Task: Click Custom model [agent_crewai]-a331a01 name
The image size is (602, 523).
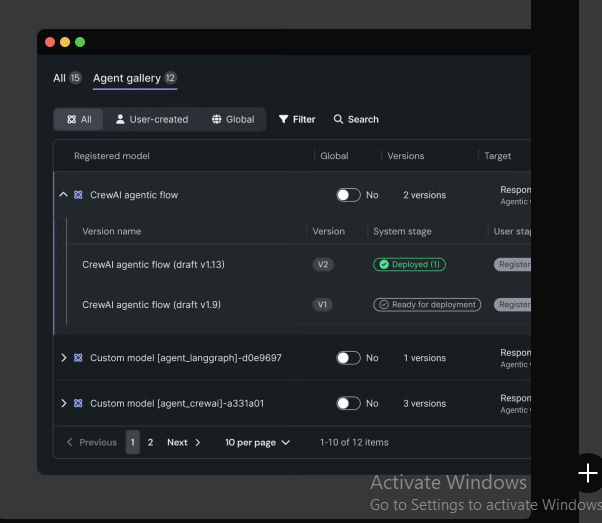Action: tap(177, 403)
